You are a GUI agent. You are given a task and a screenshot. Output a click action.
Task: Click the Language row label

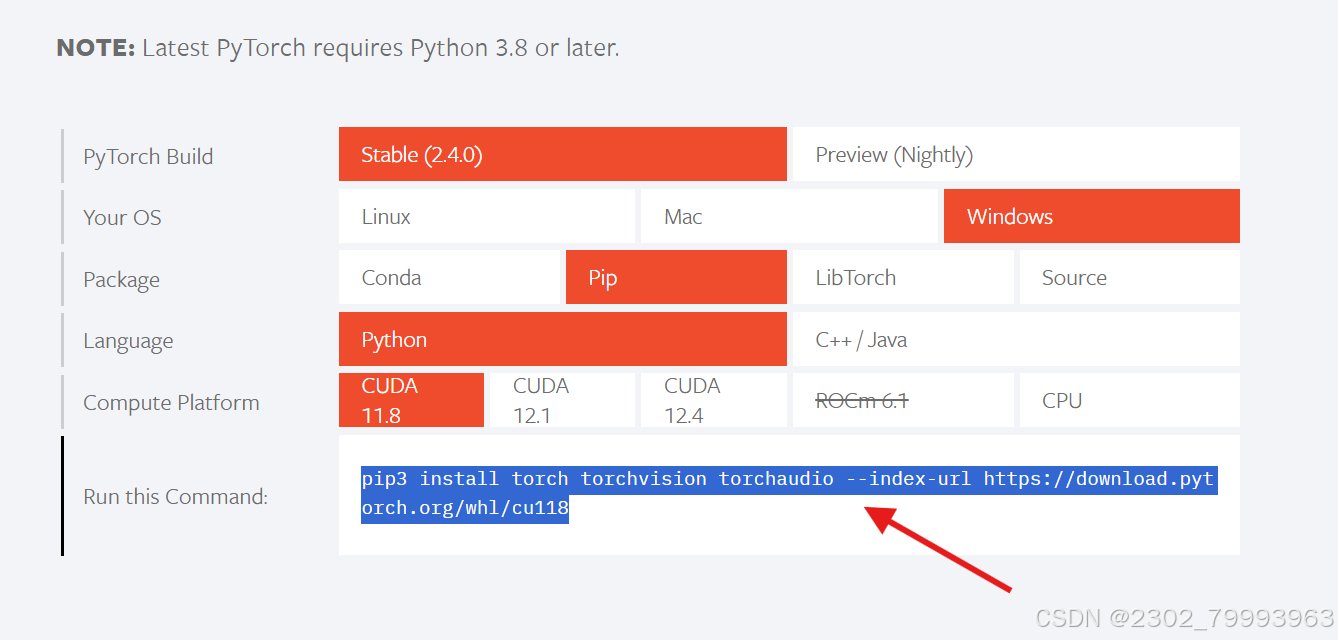[128, 341]
